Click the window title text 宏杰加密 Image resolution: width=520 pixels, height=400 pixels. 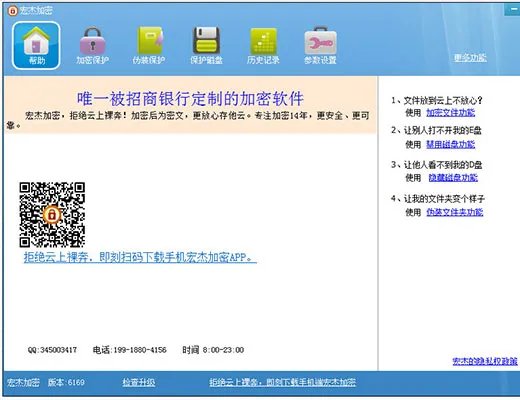[36, 11]
